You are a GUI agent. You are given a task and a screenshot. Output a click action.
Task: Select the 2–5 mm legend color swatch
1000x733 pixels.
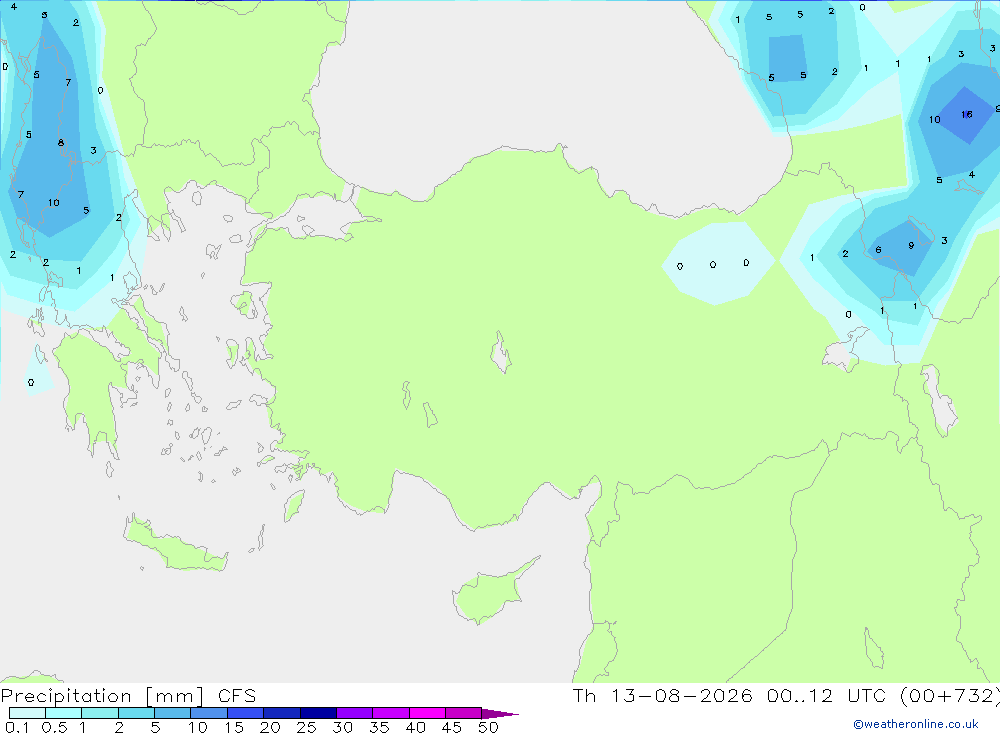click(x=136, y=713)
